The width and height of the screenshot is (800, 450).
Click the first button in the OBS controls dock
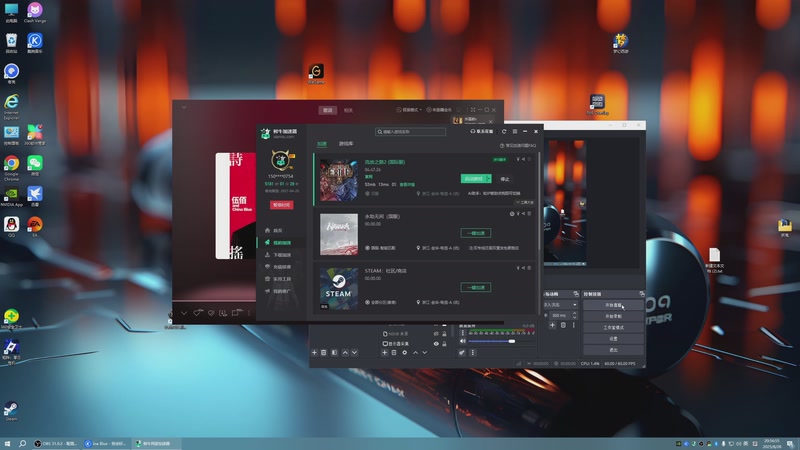click(613, 305)
